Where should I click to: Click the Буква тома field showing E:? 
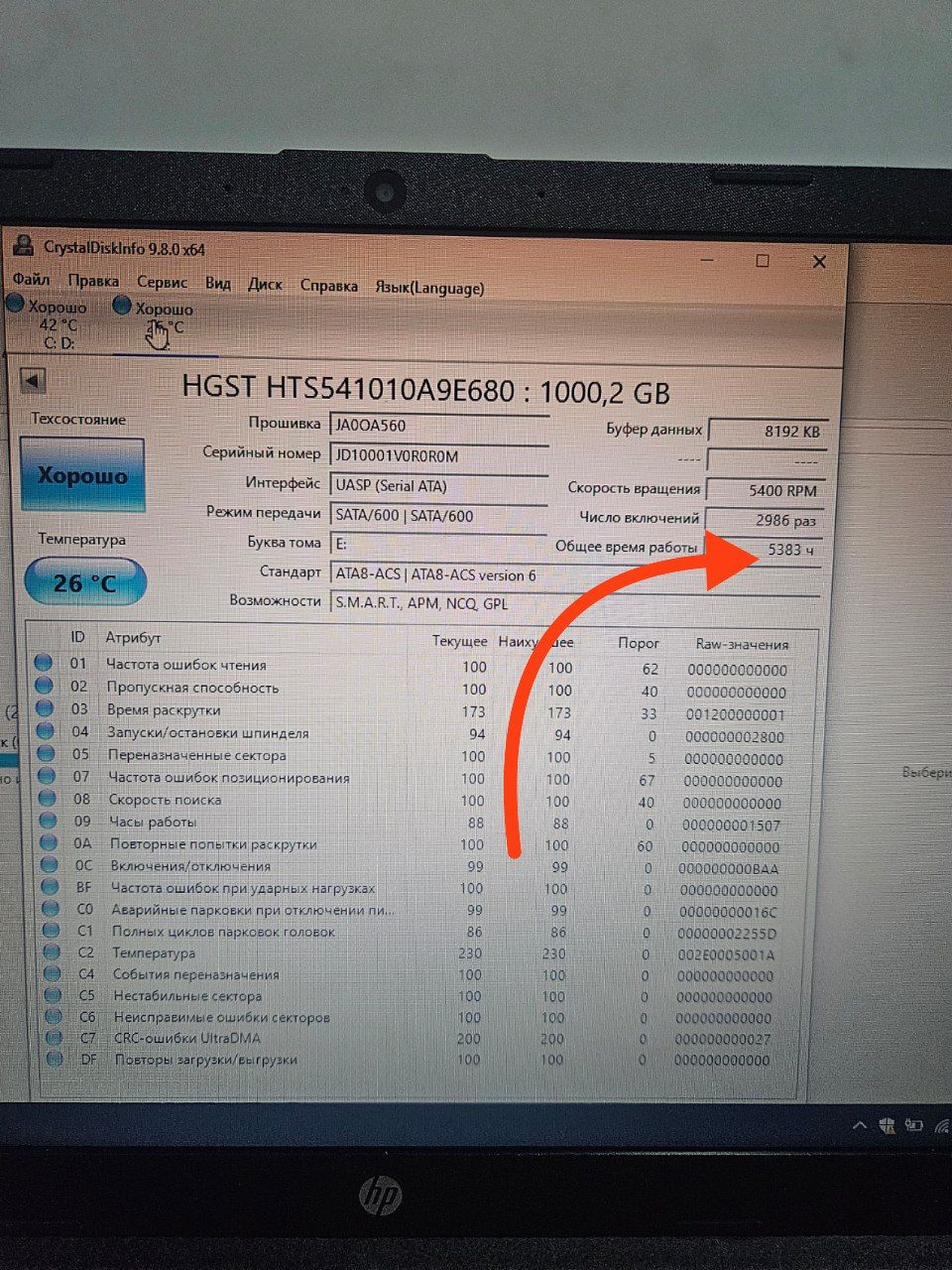tap(438, 544)
